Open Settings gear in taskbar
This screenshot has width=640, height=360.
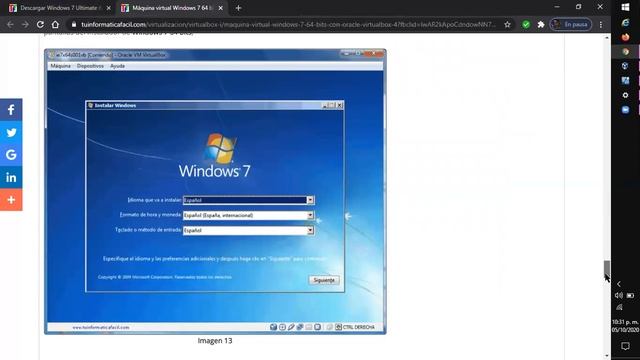pos(625,95)
